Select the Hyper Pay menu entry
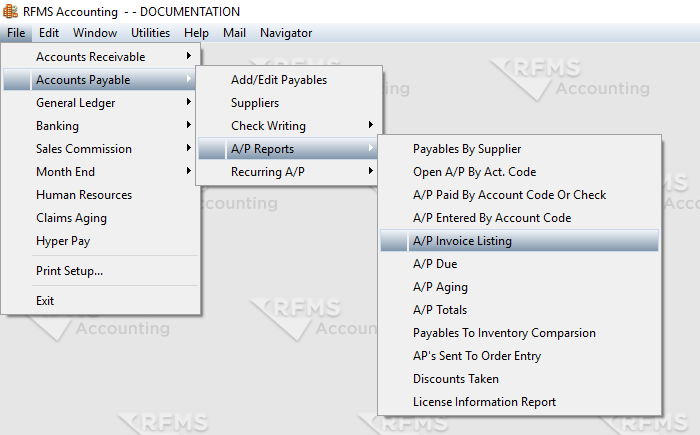The width and height of the screenshot is (700, 435). pyautogui.click(x=101, y=241)
